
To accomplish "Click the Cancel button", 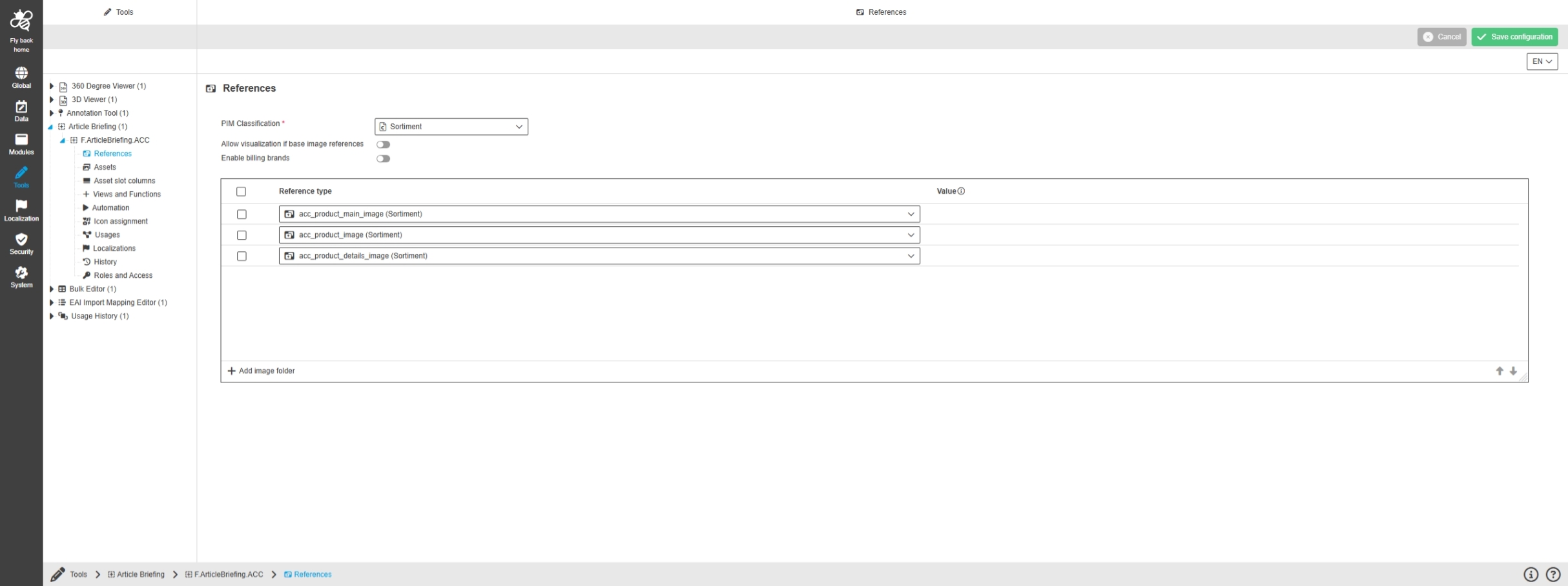I will 1441,37.
